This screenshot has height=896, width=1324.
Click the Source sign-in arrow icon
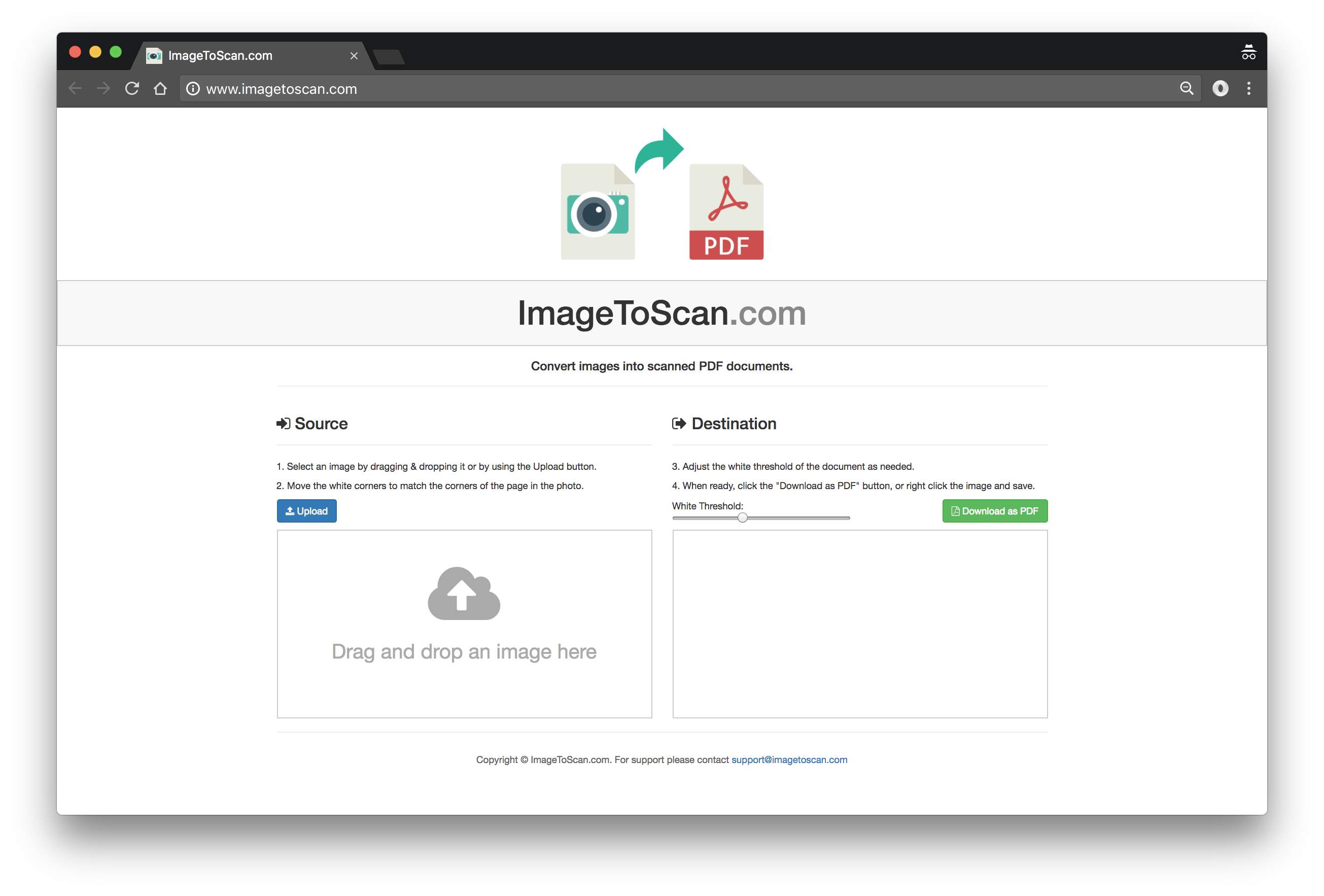coord(283,424)
